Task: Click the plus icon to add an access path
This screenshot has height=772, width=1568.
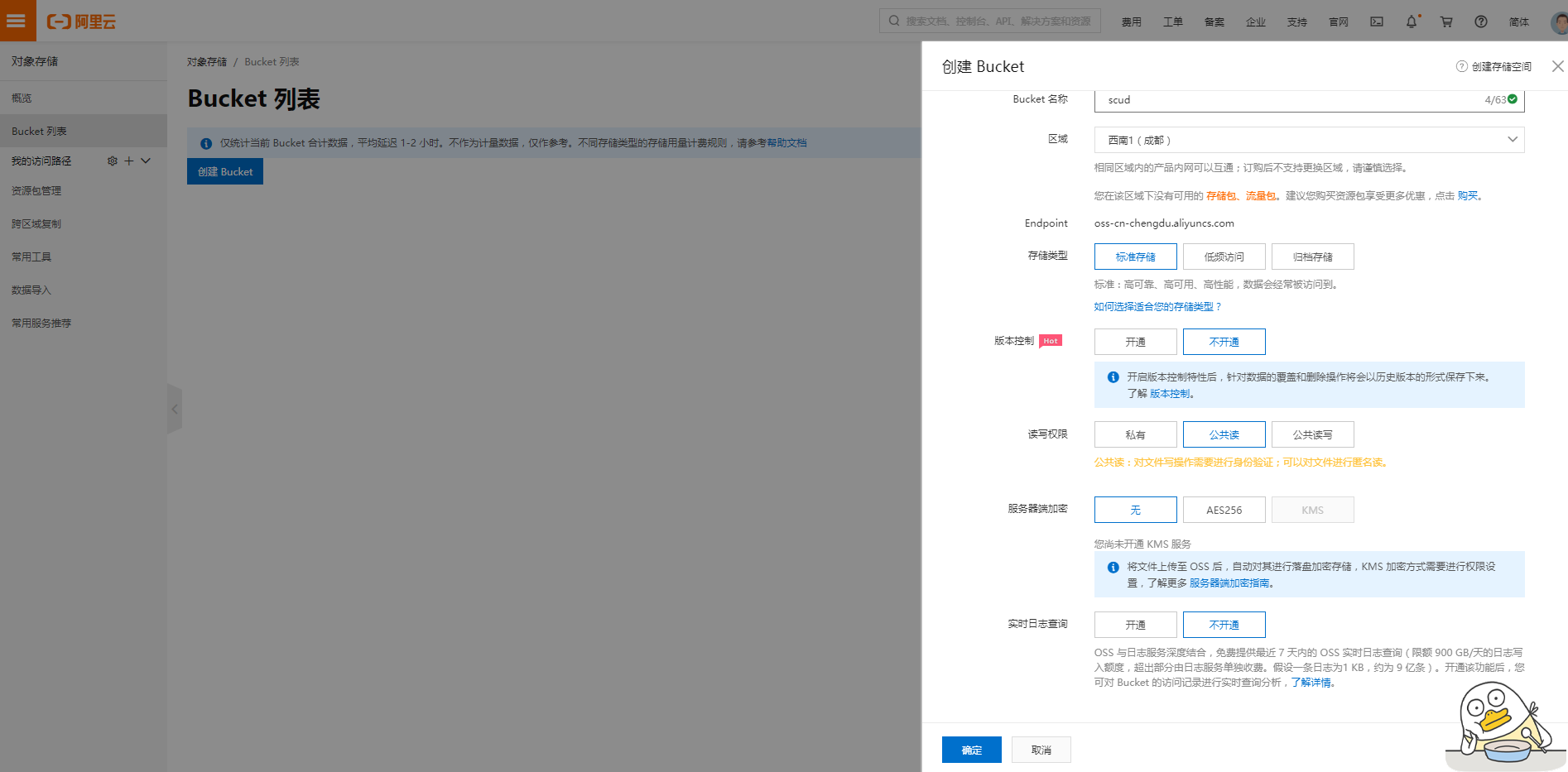Action: click(x=129, y=161)
